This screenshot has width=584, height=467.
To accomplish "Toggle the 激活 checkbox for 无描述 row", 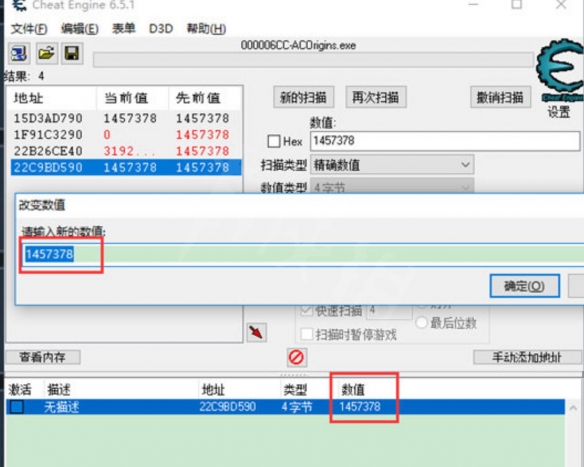I will [x=17, y=407].
